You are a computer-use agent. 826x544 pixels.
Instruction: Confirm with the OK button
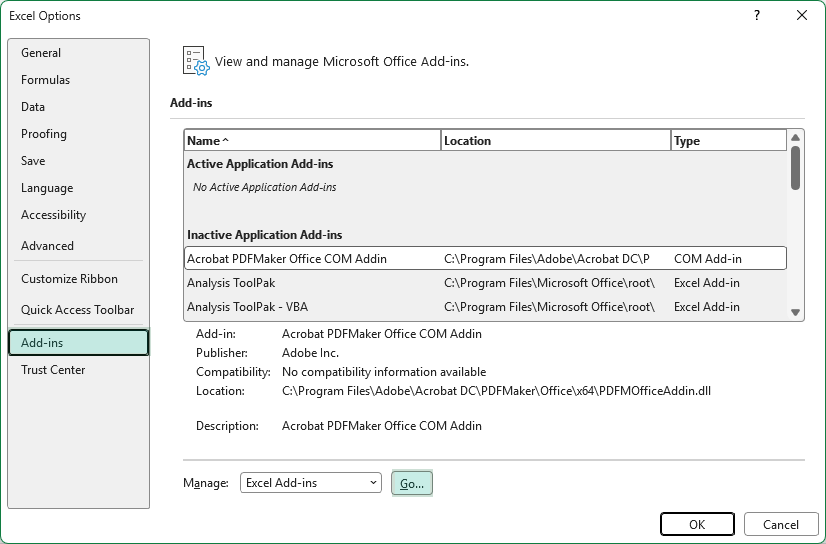point(697,525)
